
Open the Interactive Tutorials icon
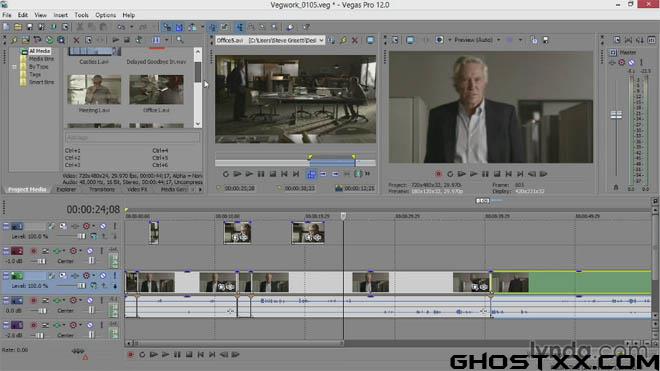[290, 27]
